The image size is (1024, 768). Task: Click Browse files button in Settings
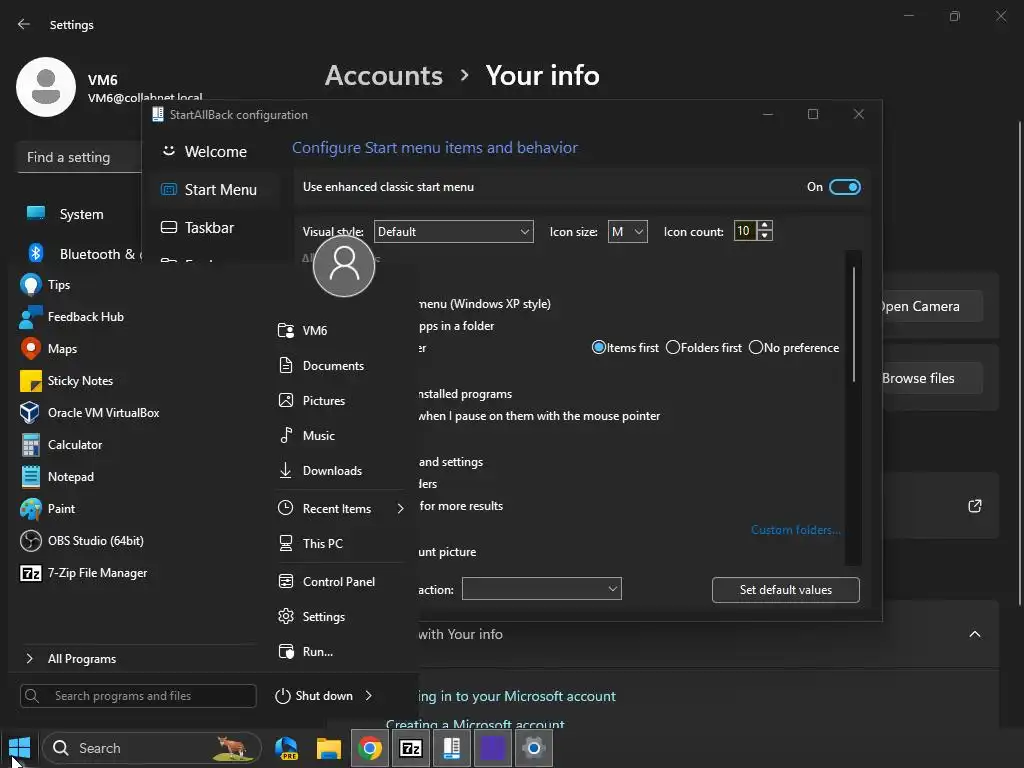(933, 378)
